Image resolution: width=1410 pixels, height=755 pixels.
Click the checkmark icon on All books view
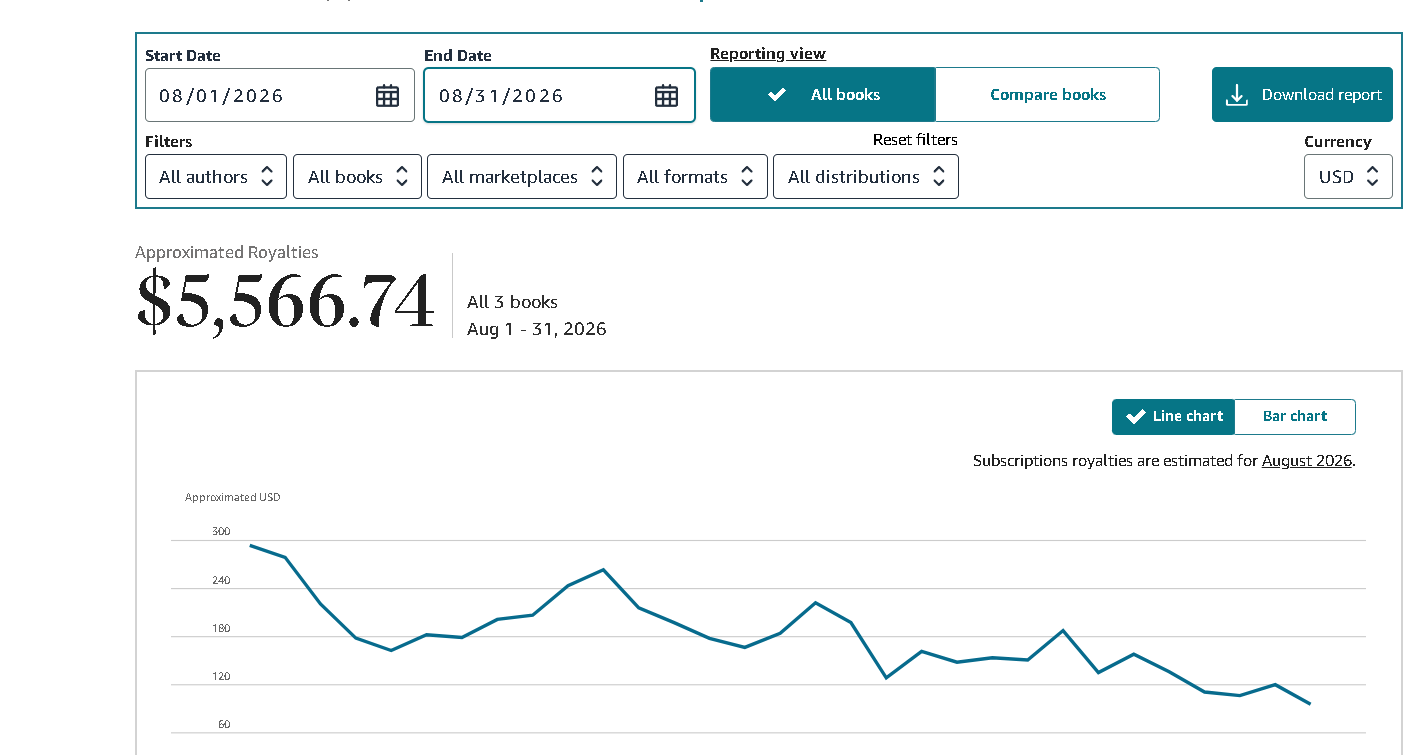(x=777, y=95)
